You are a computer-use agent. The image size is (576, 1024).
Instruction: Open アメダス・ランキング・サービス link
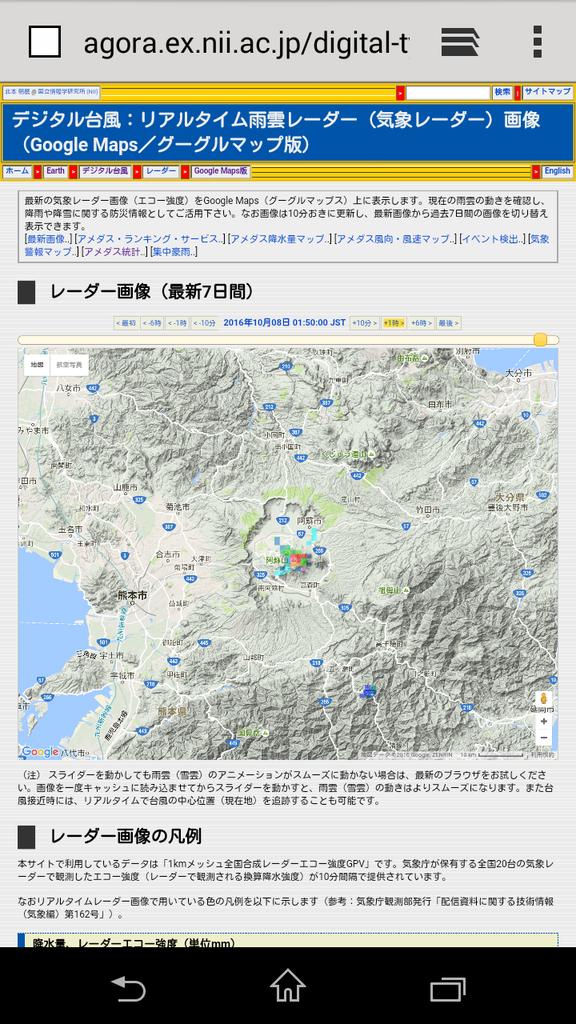[151, 239]
